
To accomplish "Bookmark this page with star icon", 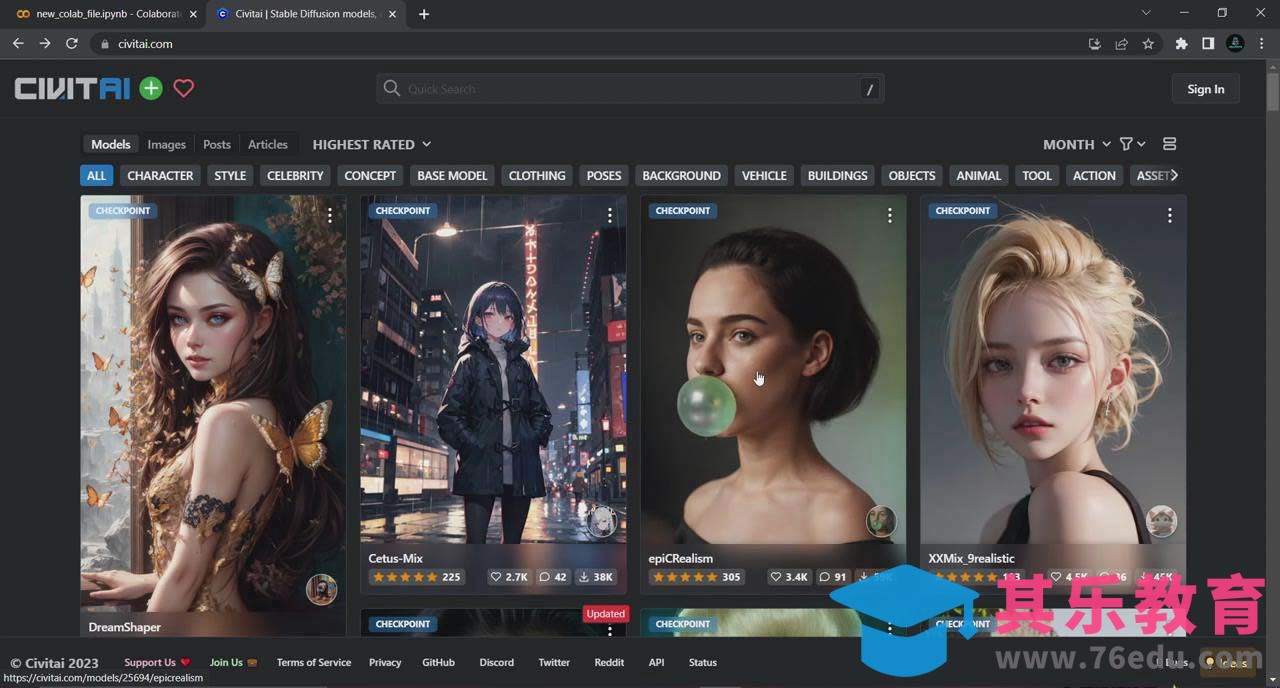I will [1148, 44].
